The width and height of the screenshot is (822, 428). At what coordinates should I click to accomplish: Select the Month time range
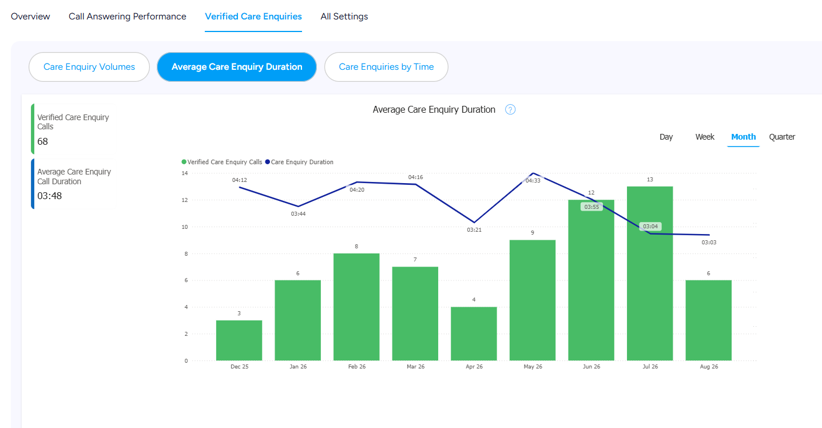tap(743, 137)
